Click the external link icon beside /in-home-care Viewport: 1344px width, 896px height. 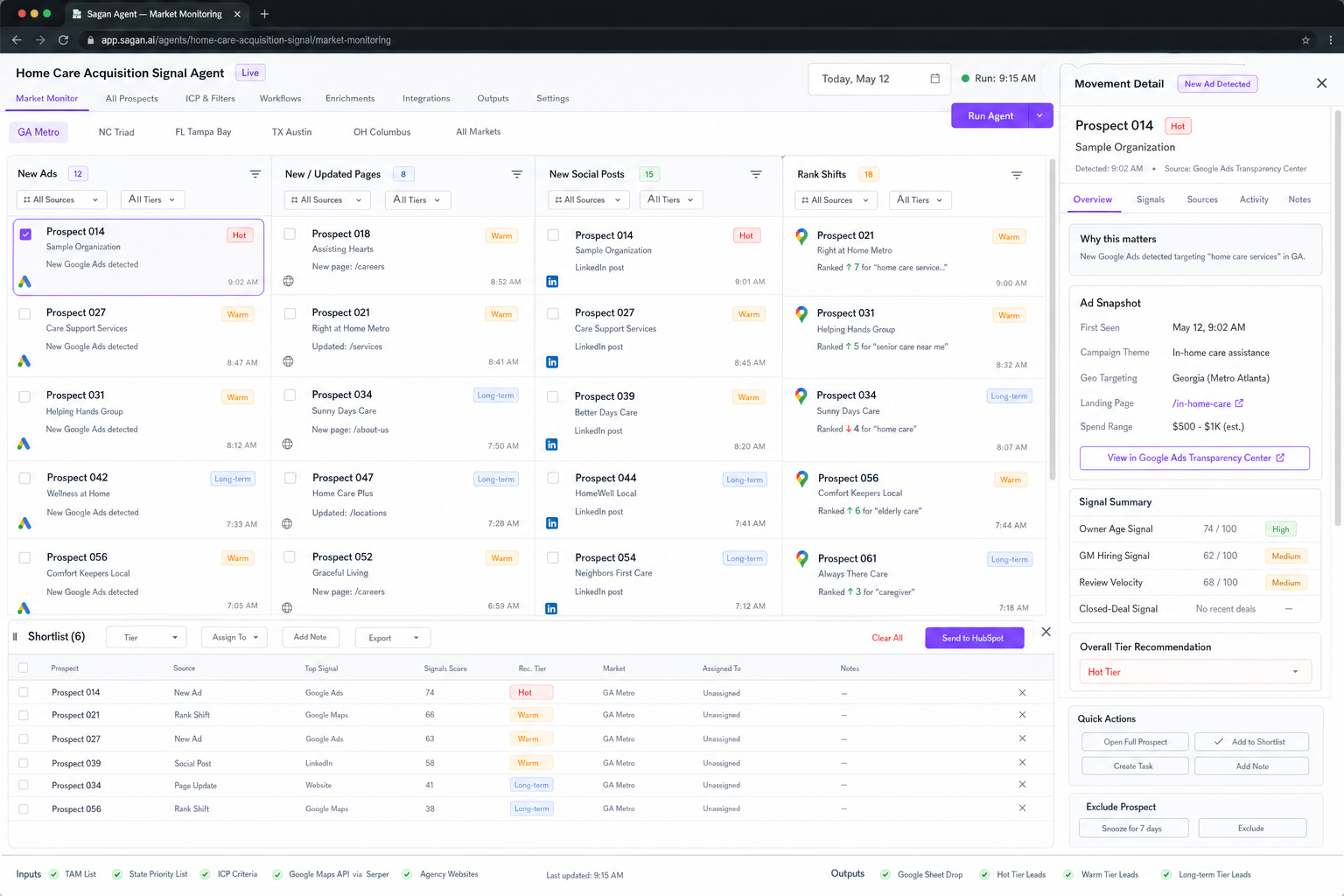(x=1239, y=403)
